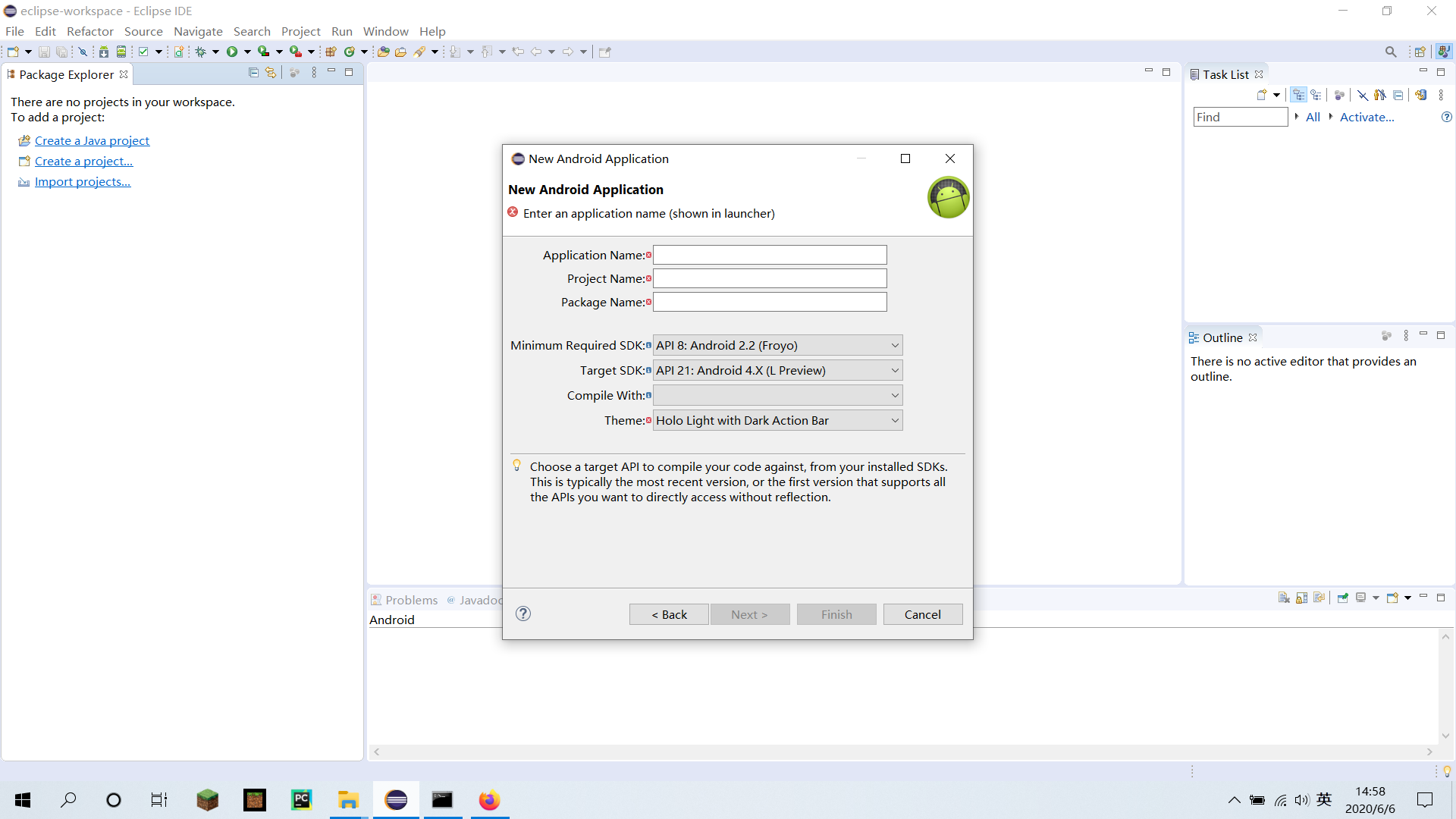This screenshot has height=819, width=1456.
Task: Click the Find field in Task List
Action: 1241,117
